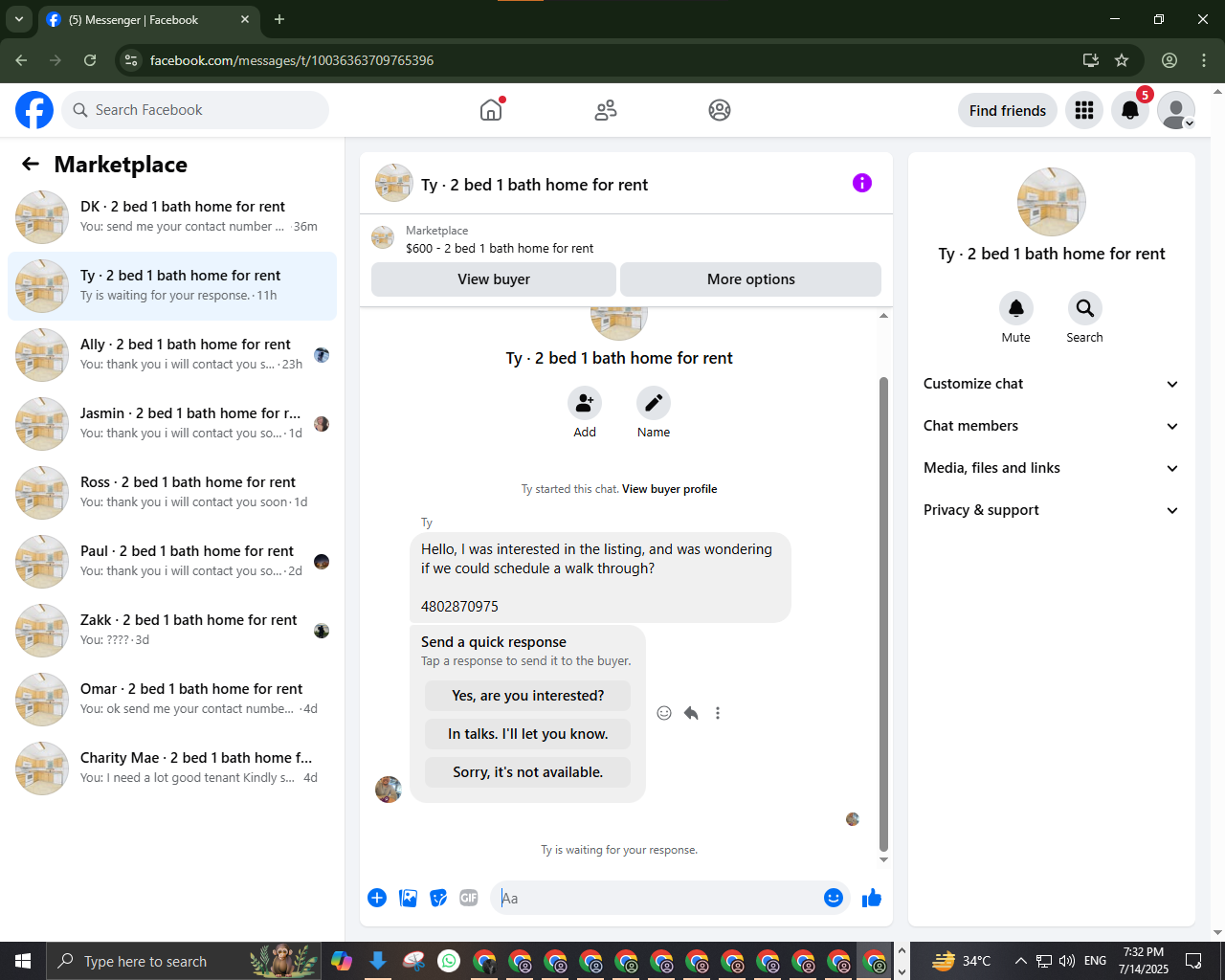Viewport: 1225px width, 980px height.
Task: Send quick response 'Yes, are you interested?'
Action: pyautogui.click(x=528, y=696)
